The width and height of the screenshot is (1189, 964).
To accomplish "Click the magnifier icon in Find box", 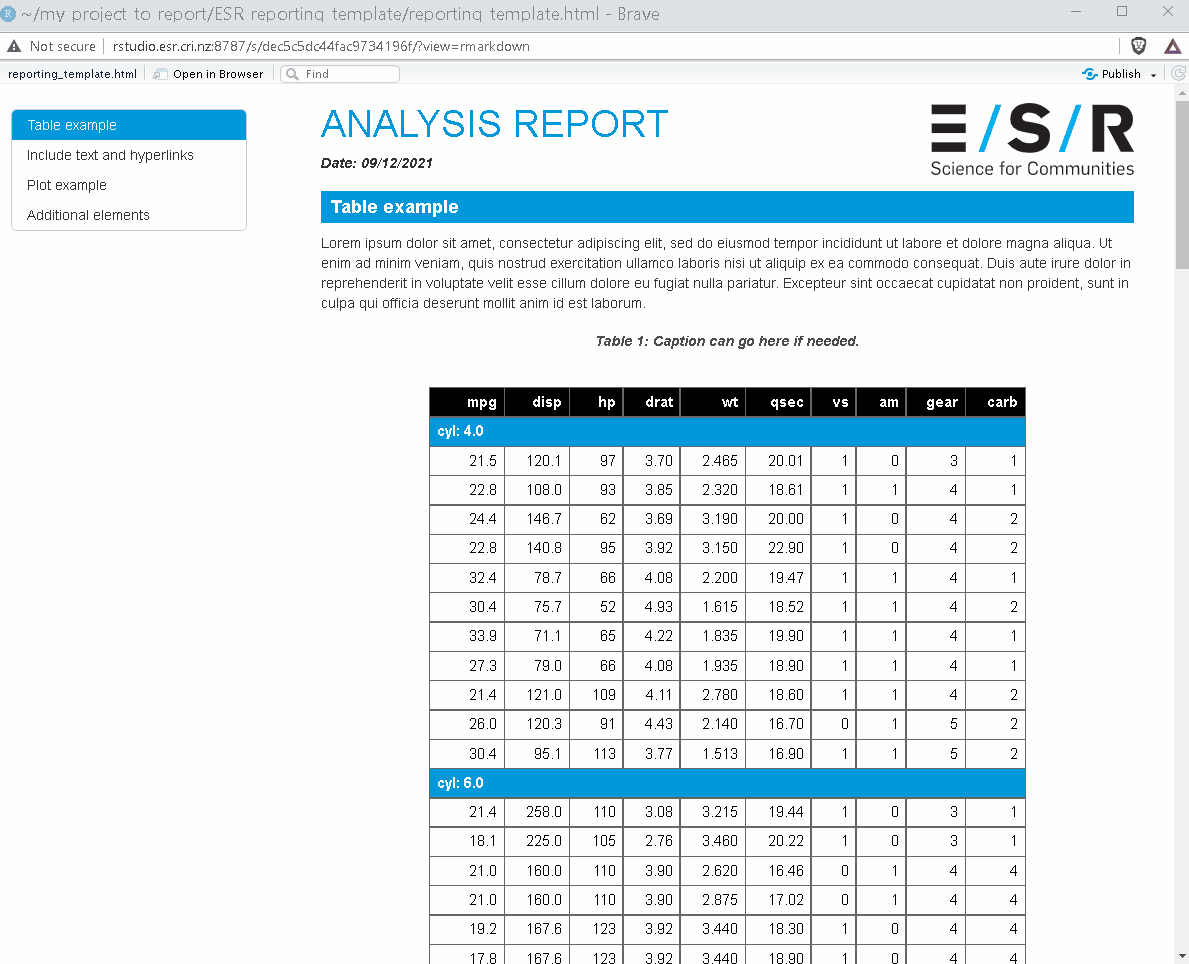I will point(292,74).
